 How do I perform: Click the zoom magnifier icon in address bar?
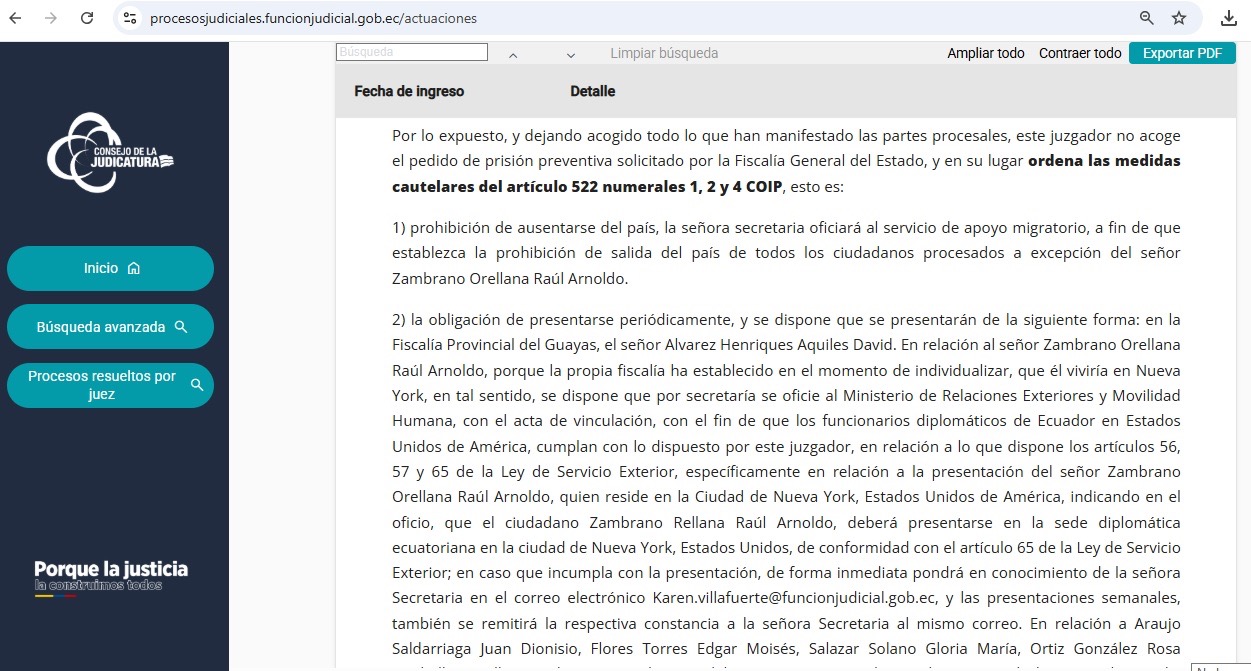(1147, 18)
